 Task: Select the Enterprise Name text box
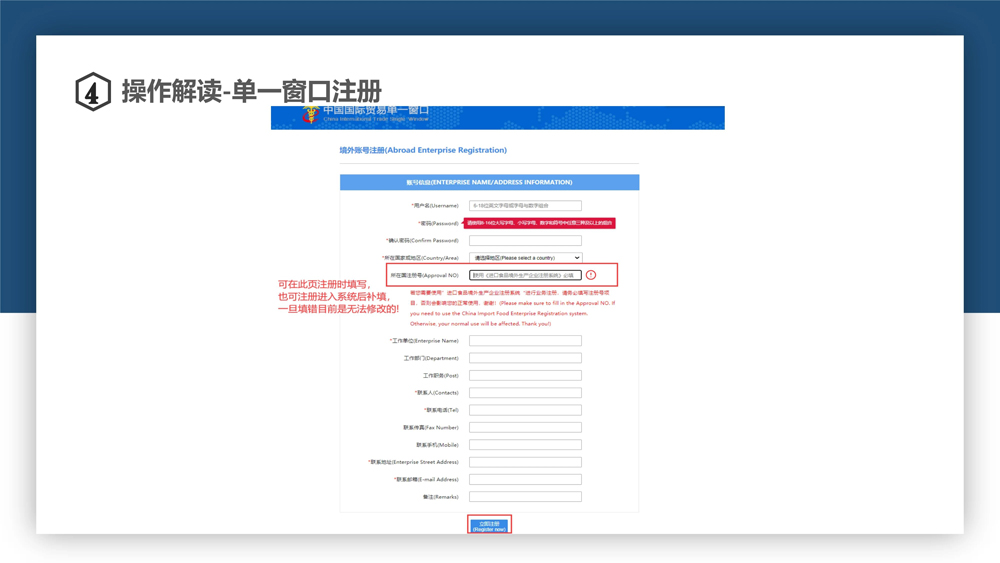[525, 341]
